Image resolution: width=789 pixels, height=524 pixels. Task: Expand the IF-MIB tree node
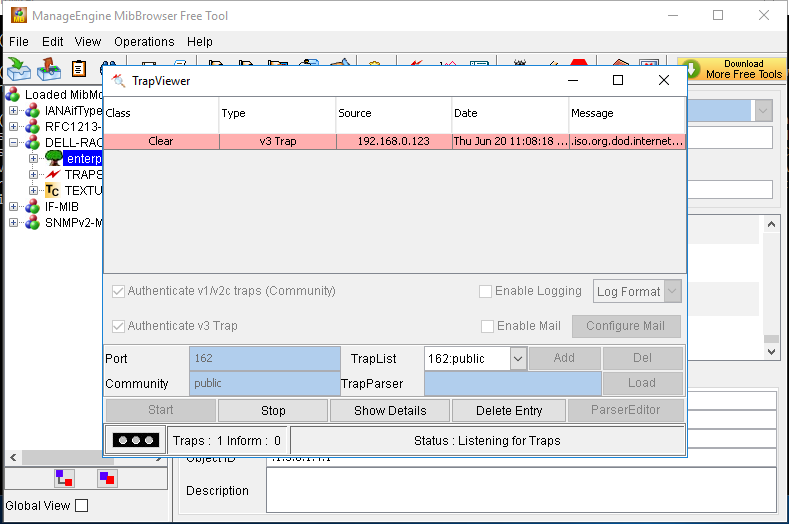(x=14, y=206)
